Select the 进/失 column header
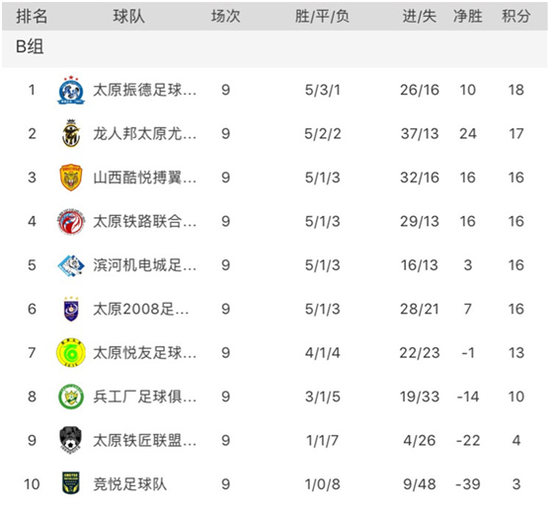Image resolution: width=550 pixels, height=505 pixels. [x=420, y=16]
